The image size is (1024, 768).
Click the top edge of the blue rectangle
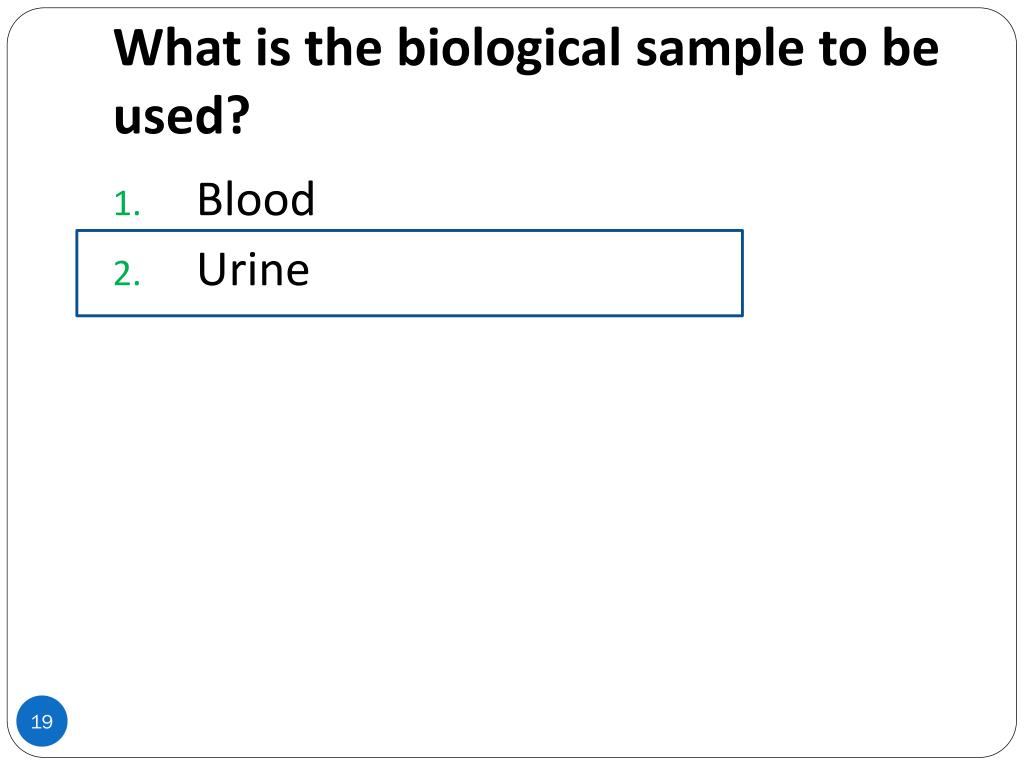click(409, 231)
